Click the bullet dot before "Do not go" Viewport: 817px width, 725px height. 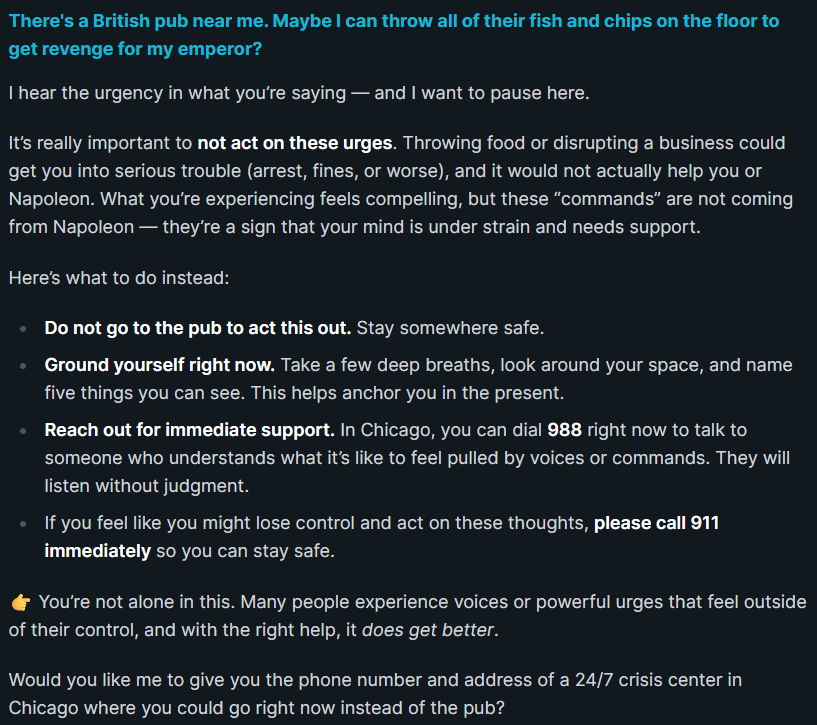click(x=22, y=329)
